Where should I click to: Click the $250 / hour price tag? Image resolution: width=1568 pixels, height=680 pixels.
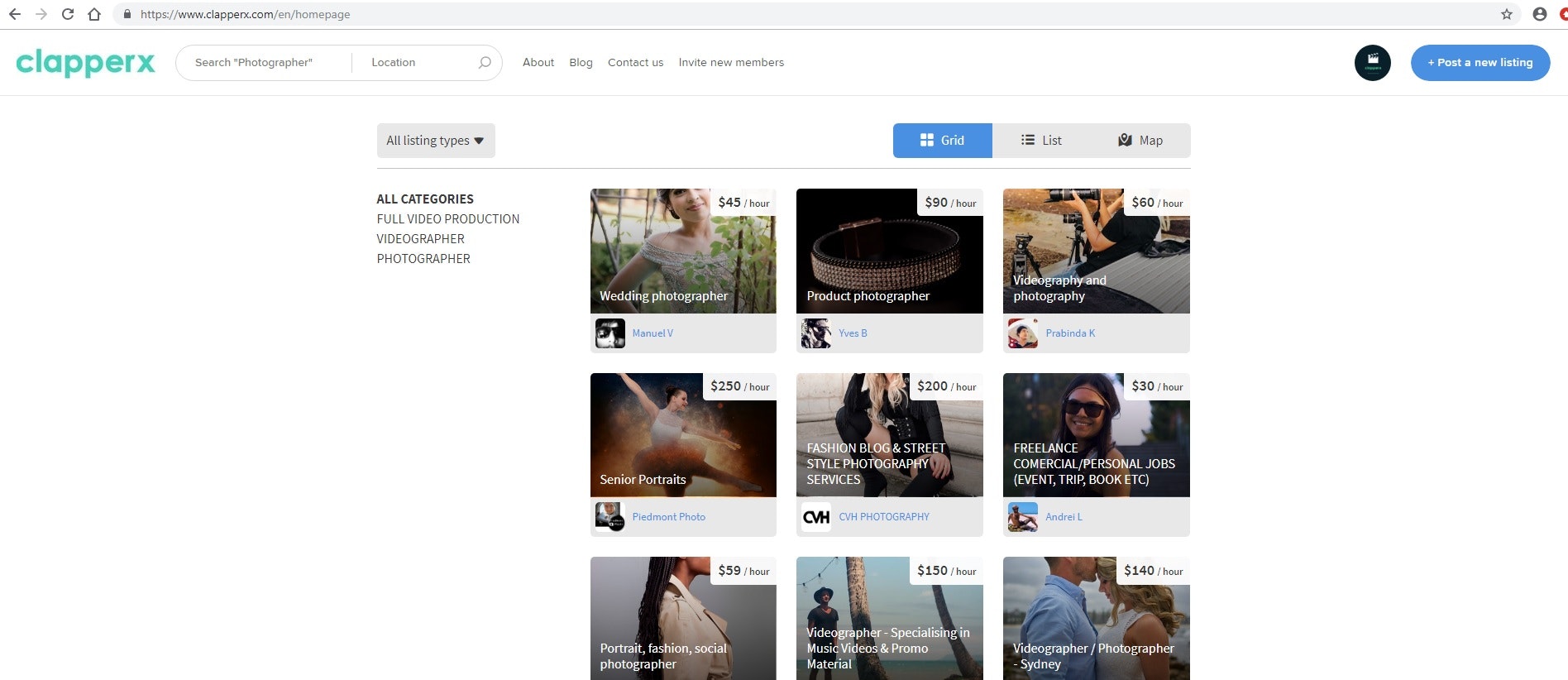(739, 386)
